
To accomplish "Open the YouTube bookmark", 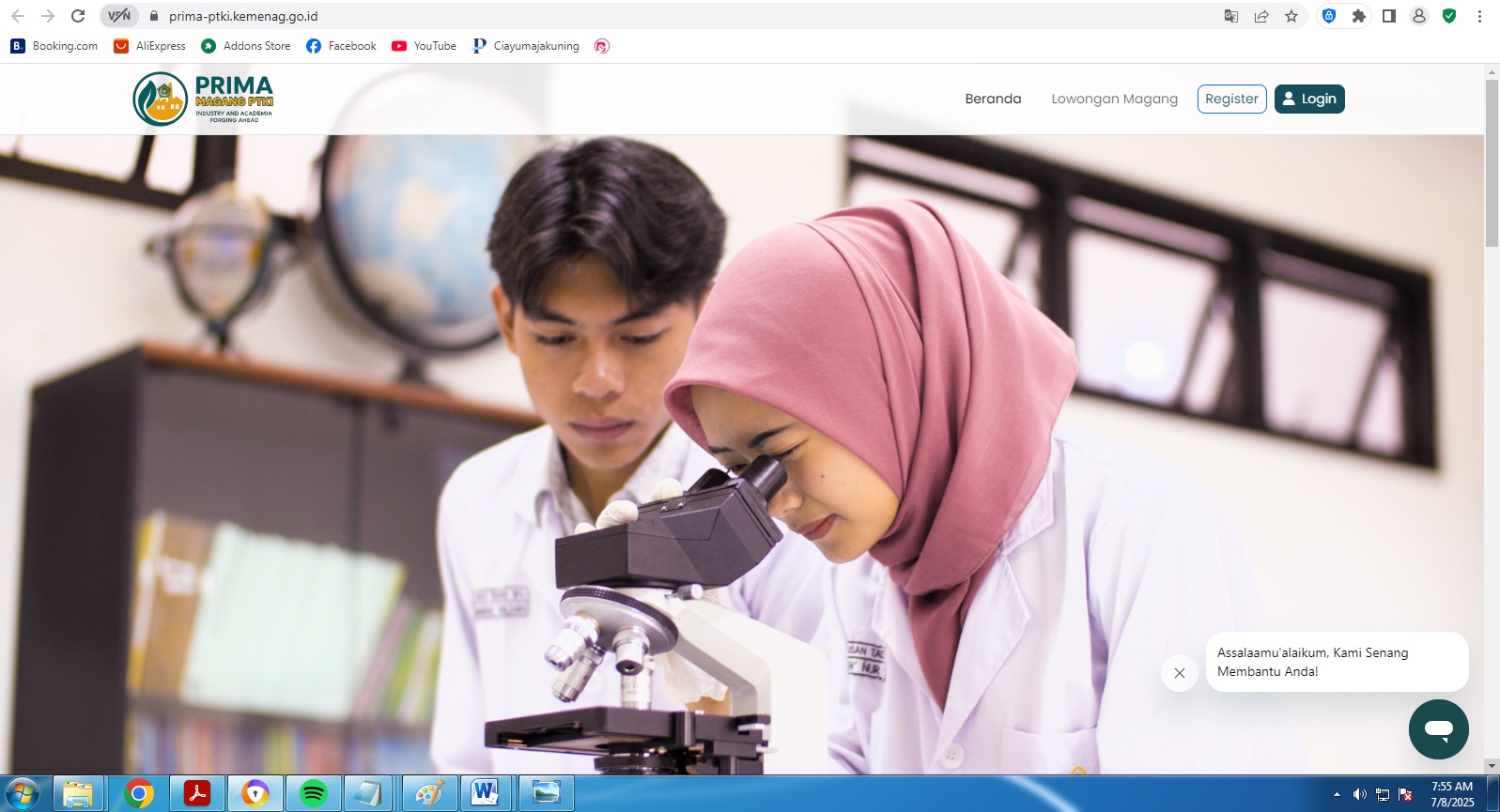I will point(424,46).
